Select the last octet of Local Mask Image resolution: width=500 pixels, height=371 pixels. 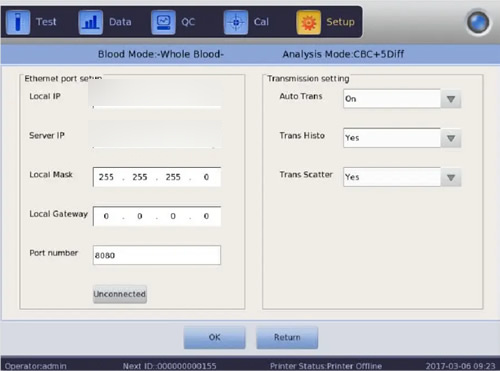pos(206,177)
